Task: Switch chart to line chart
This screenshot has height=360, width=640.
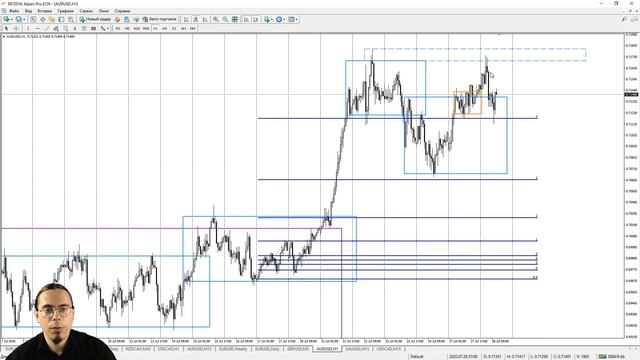Action: (205, 19)
